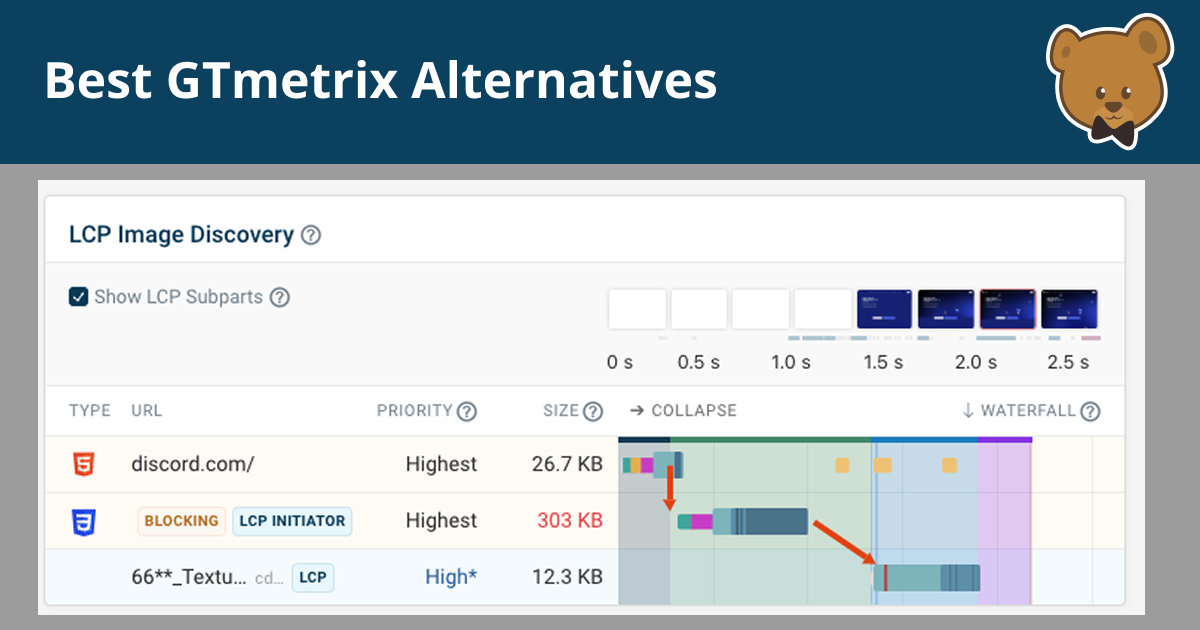Click the BLOCKING badge
This screenshot has width=1200, height=630.
point(181,521)
